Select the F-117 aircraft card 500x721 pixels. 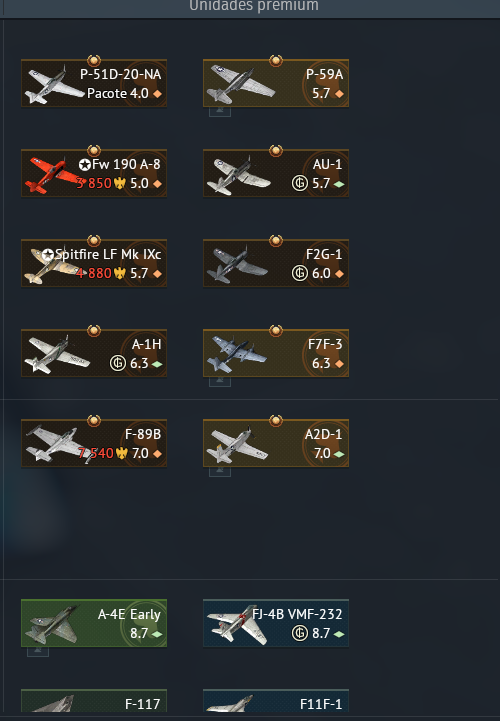pos(94,701)
